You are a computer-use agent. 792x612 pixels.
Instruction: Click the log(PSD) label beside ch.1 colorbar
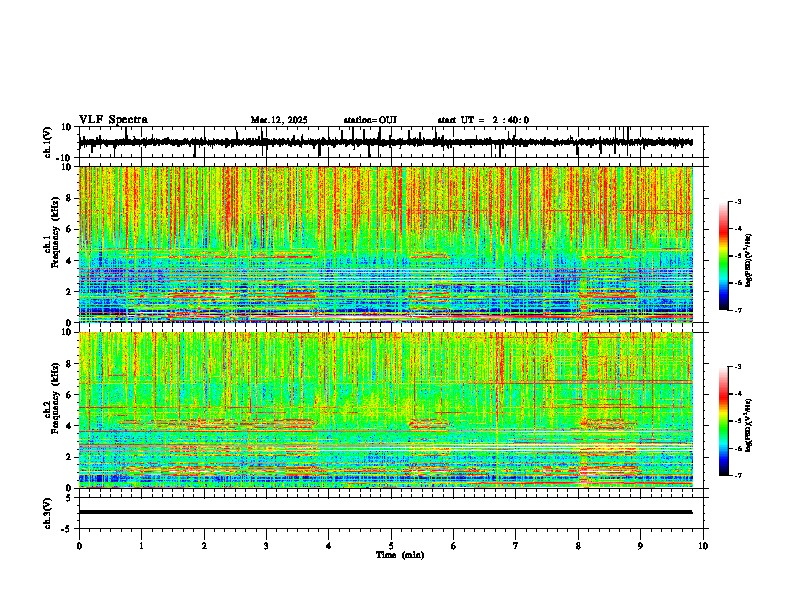pyautogui.click(x=748, y=261)
